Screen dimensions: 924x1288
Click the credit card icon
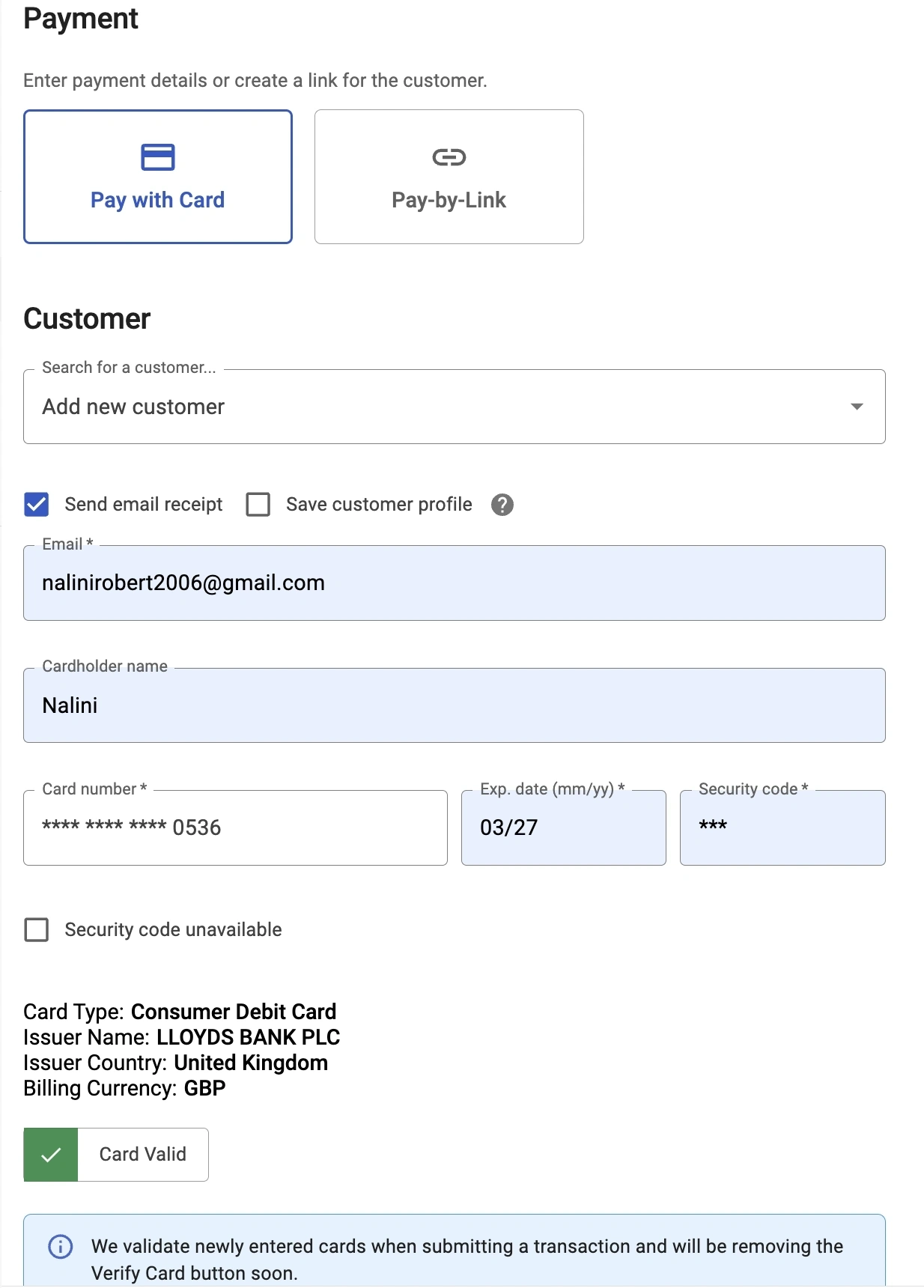(157, 157)
